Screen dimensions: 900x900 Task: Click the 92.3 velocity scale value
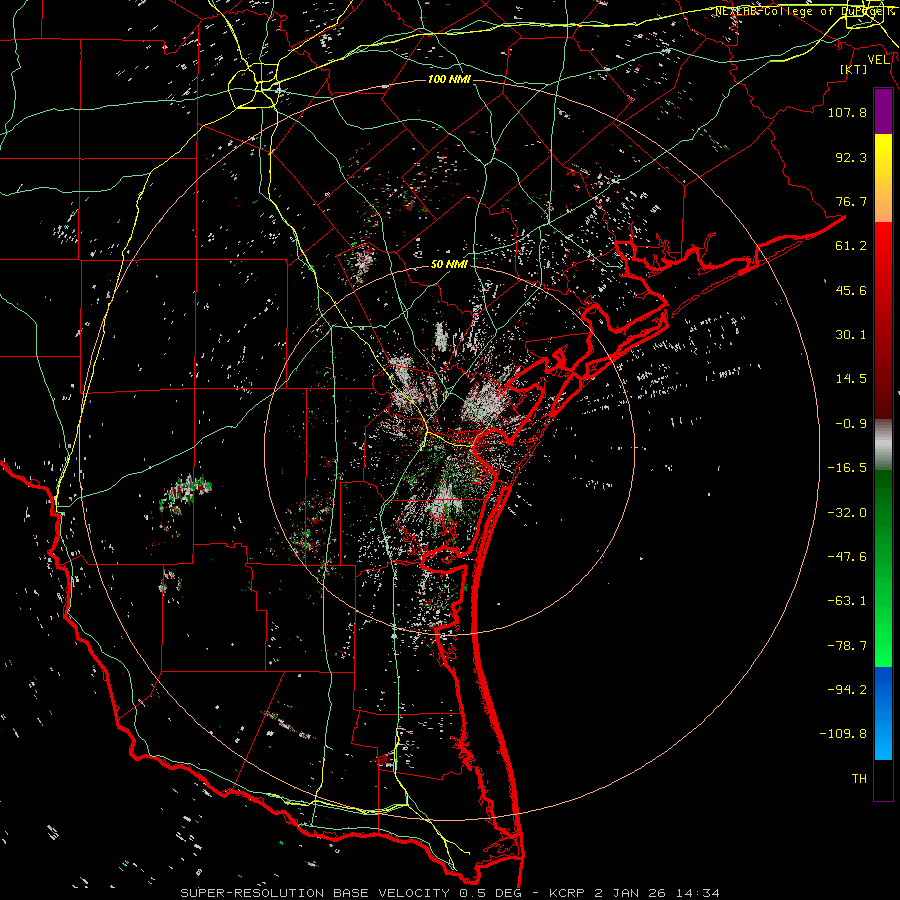tap(851, 157)
